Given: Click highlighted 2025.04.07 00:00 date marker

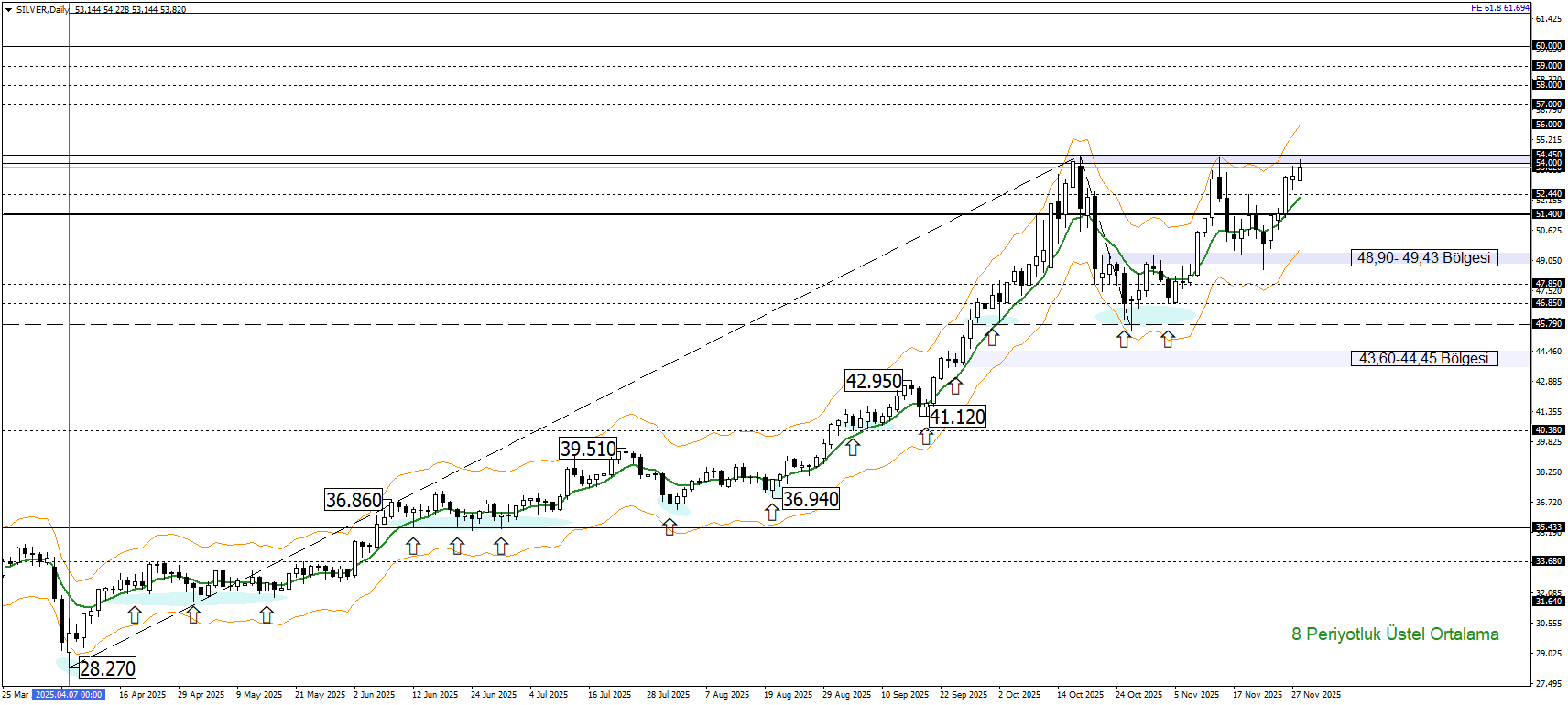Looking at the screenshot, I should (69, 695).
